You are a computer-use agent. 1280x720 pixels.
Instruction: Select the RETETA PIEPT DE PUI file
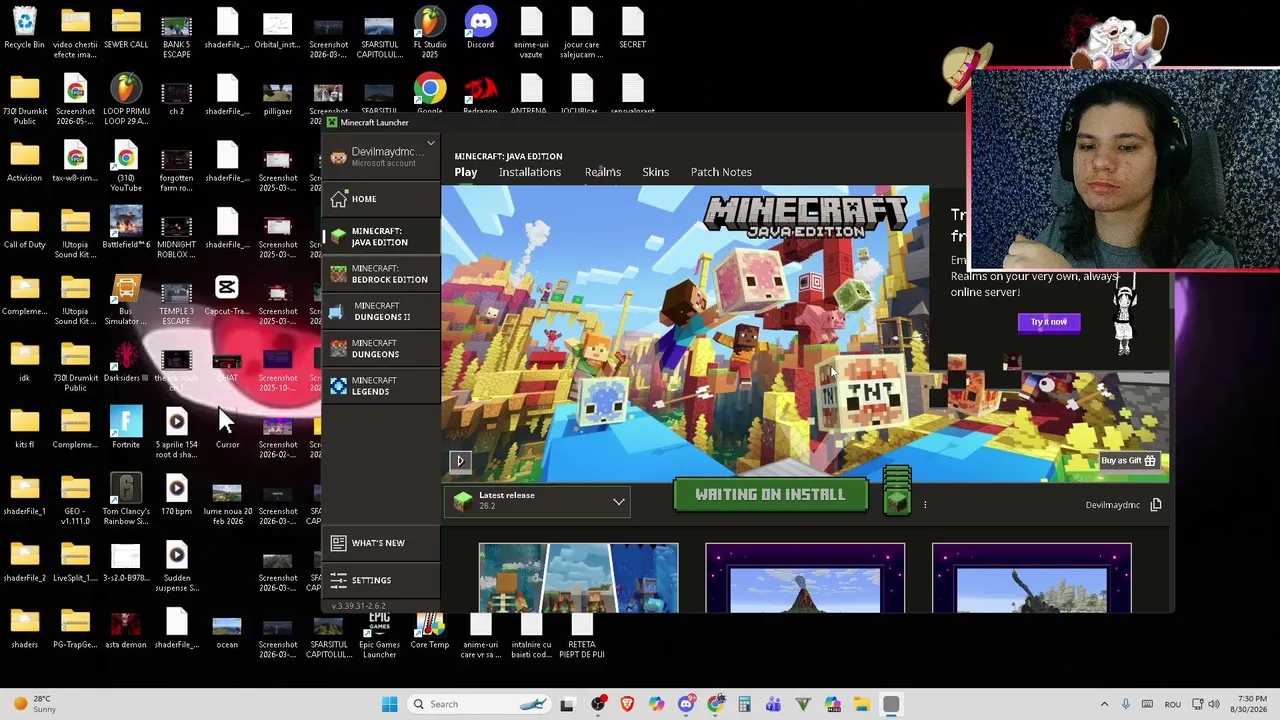click(x=582, y=636)
